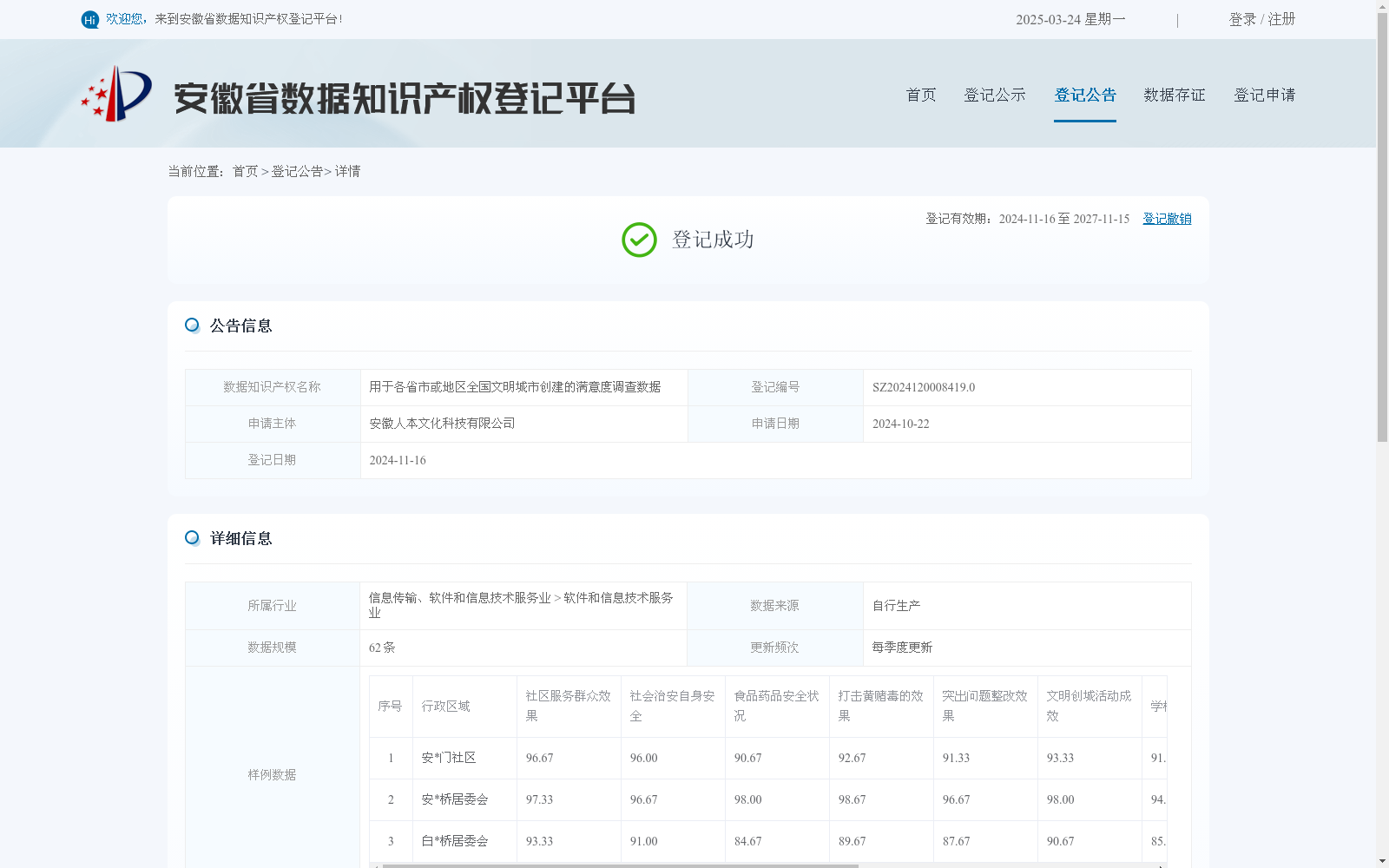Click applicant 安徽人本文化科技有限公司
The width and height of the screenshot is (1389, 868).
tap(442, 424)
